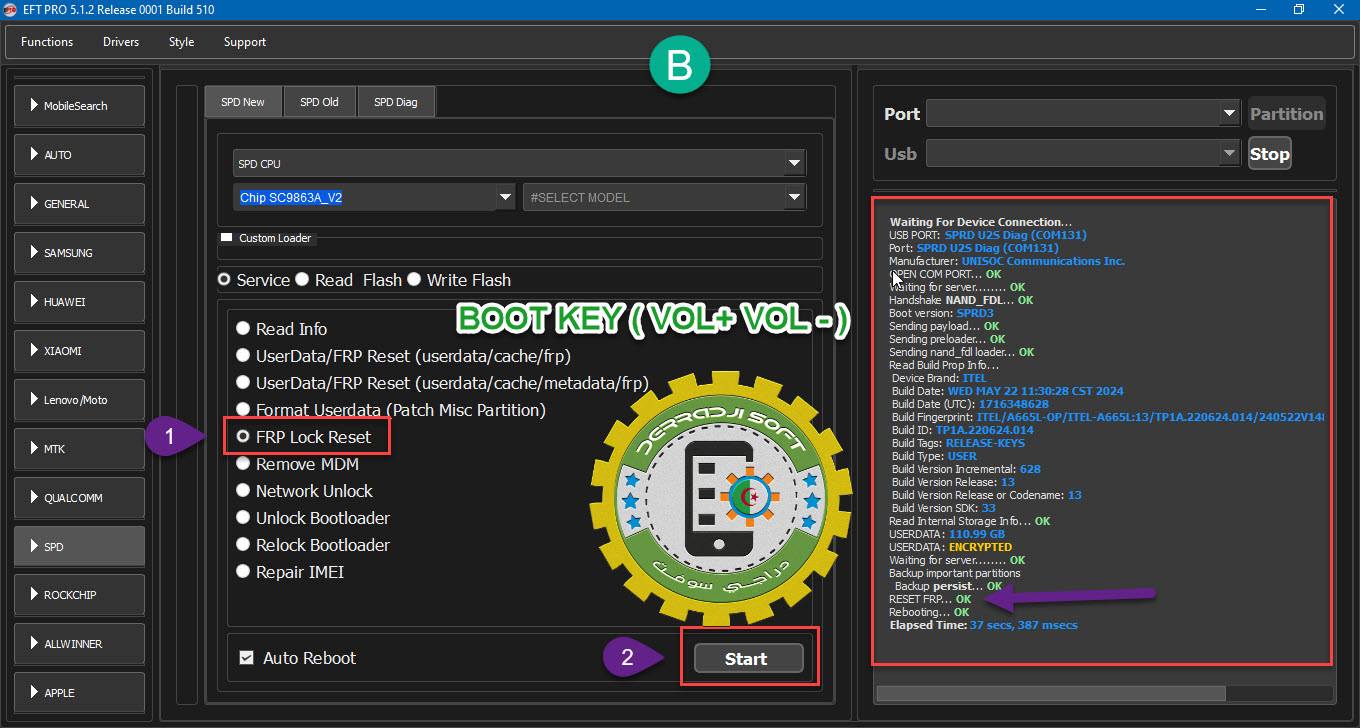Open the ALLWINNER sidebar section
This screenshot has width=1360, height=728.
click(x=79, y=644)
